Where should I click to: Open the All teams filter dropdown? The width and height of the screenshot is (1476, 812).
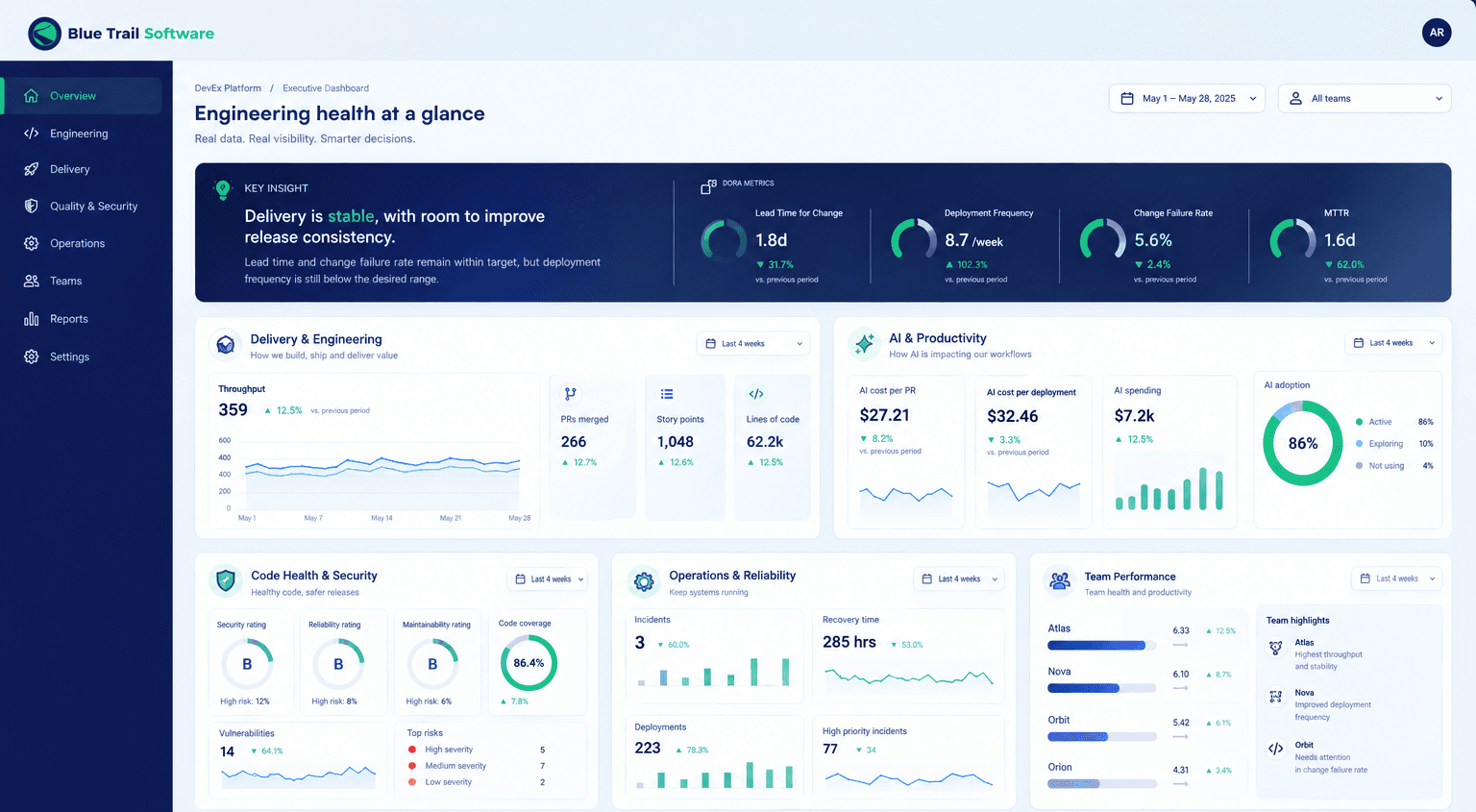tap(1365, 98)
